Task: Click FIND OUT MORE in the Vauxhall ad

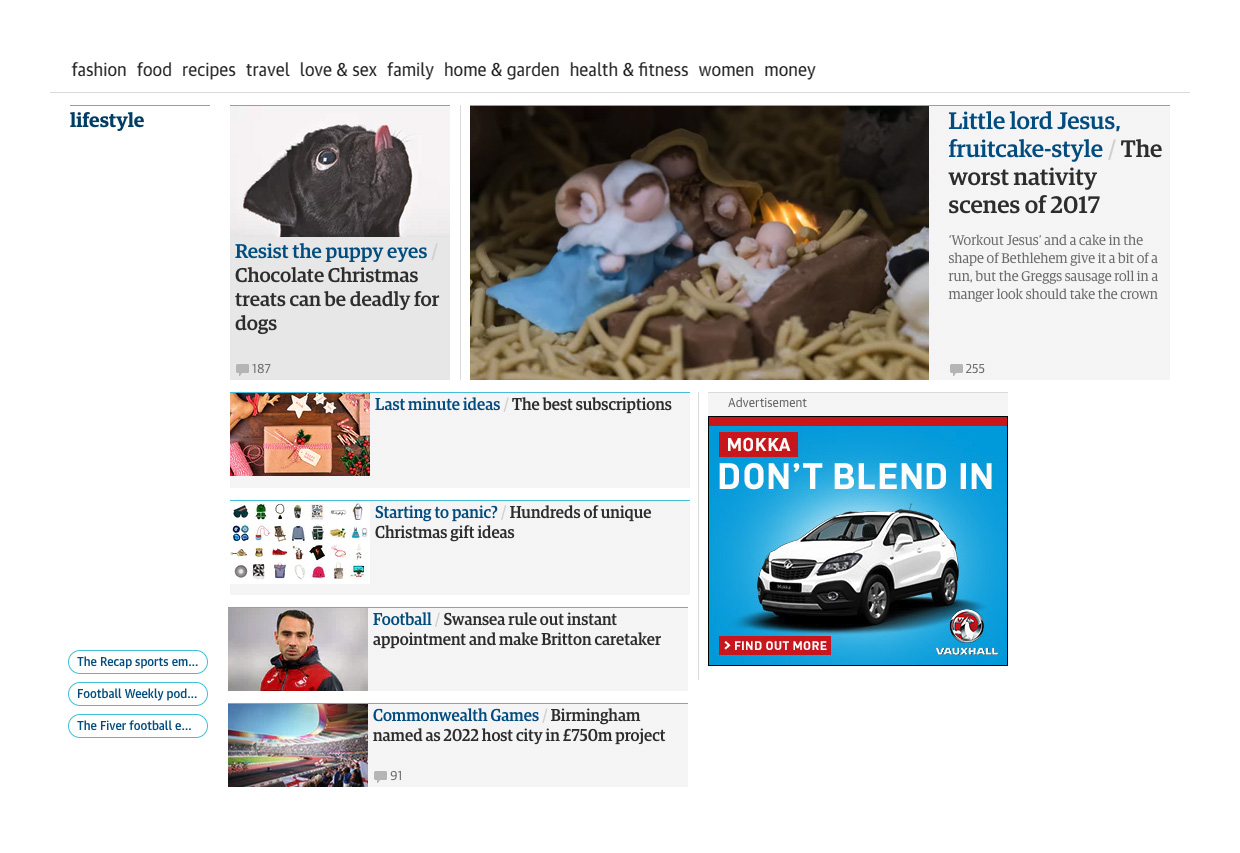Action: (x=775, y=646)
